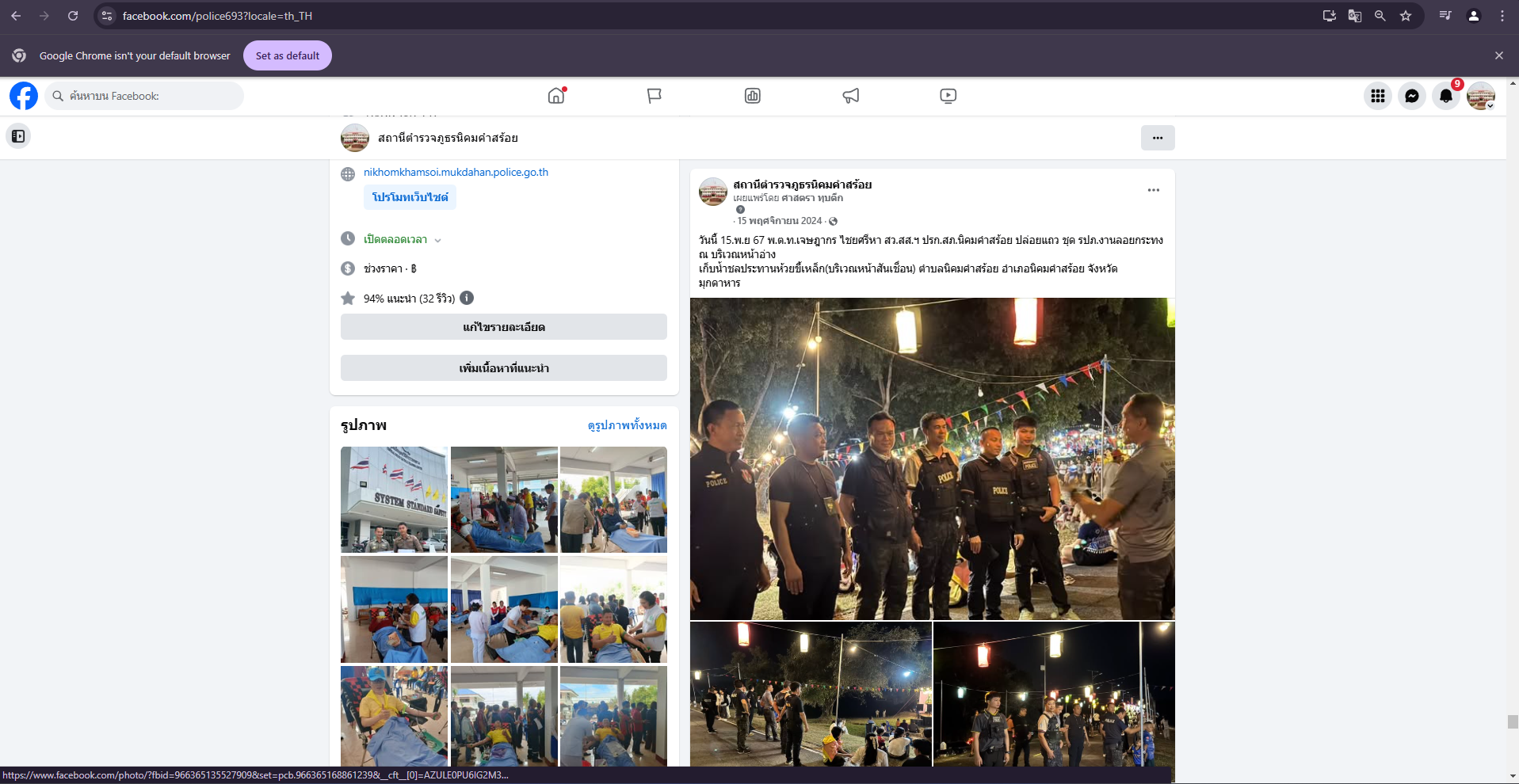Open the Ads megaphone icon
The height and width of the screenshot is (784, 1519).
850,96
